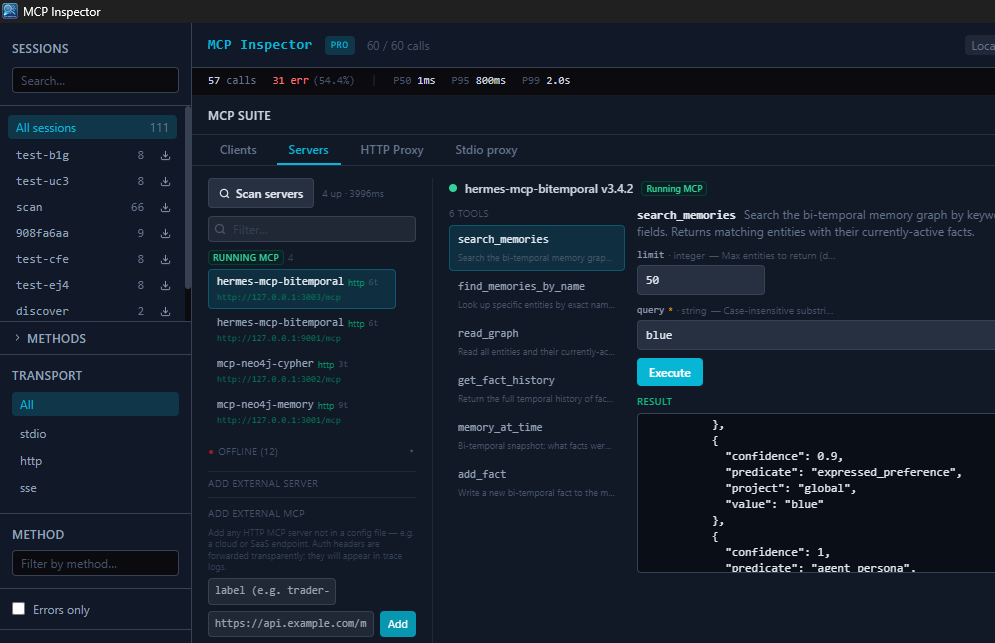This screenshot has width=995, height=643.
Task: Click the PRO badge next to MCP Inspector
Action: coord(339,45)
